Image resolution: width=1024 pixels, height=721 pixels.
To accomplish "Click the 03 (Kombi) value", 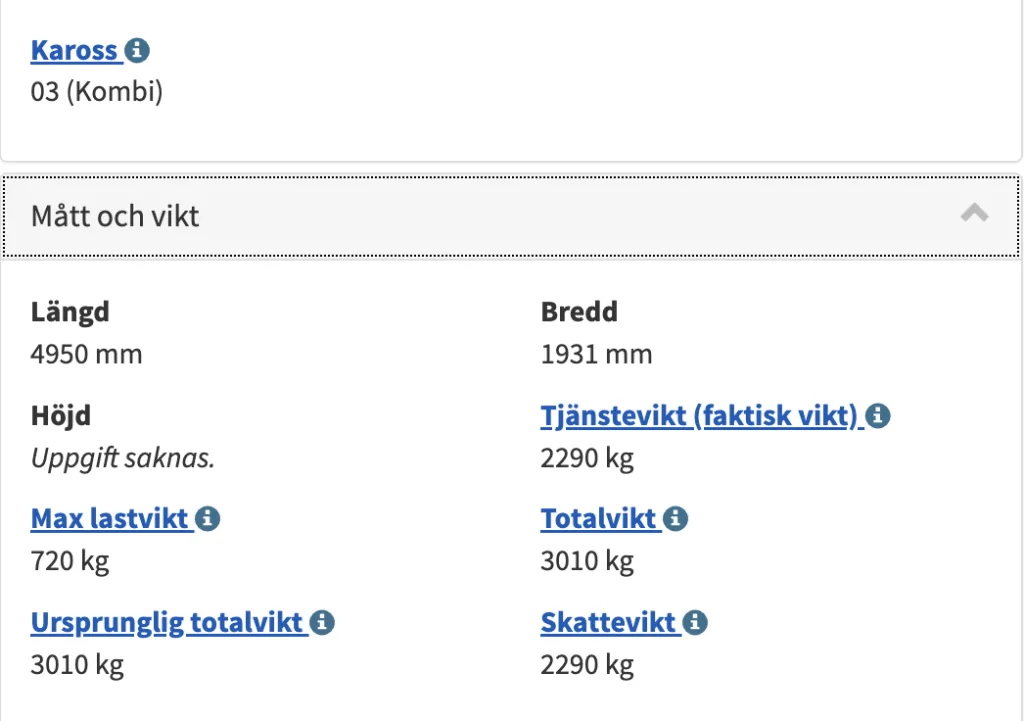I will pyautogui.click(x=97, y=92).
